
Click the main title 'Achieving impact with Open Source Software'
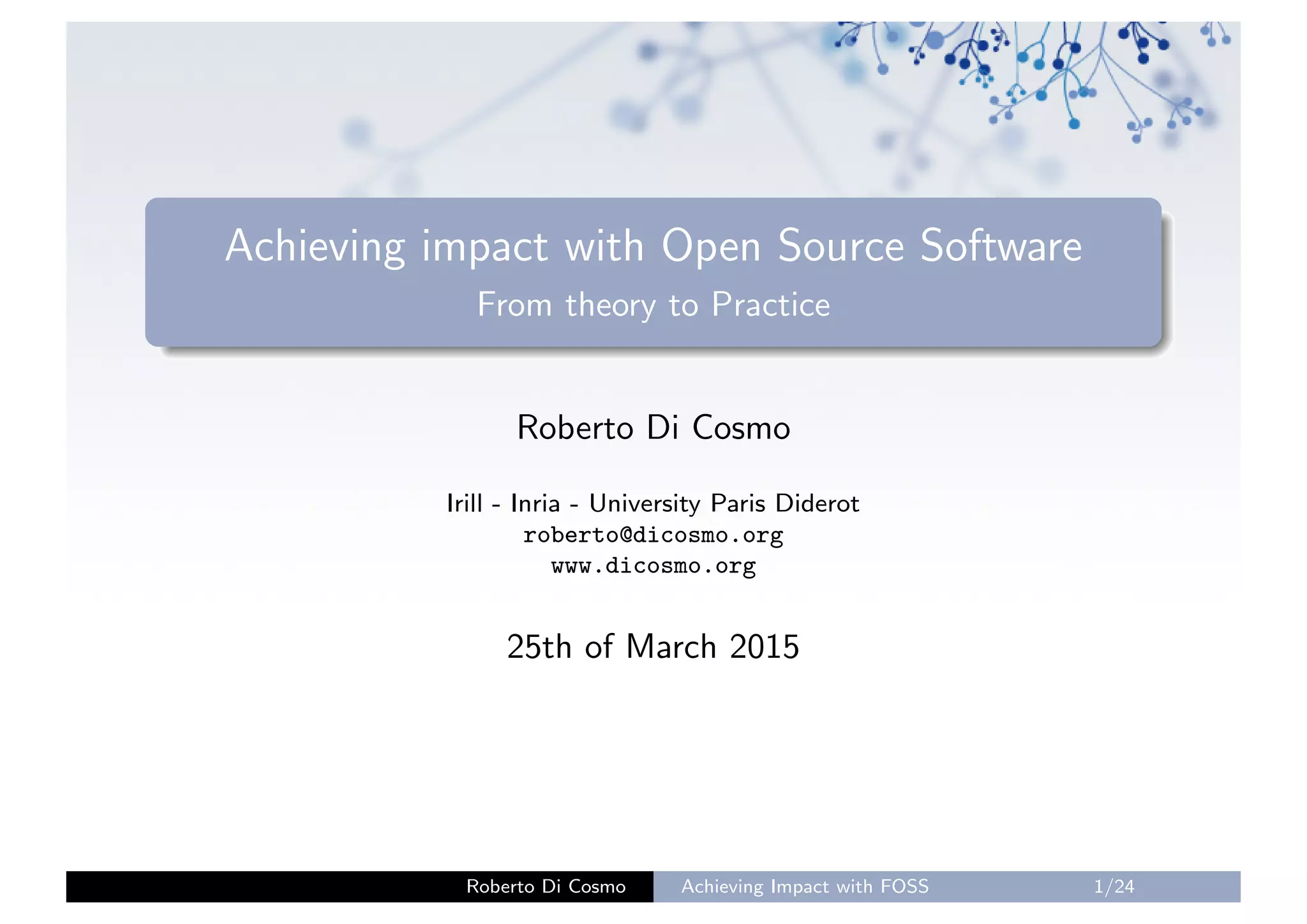click(x=653, y=246)
